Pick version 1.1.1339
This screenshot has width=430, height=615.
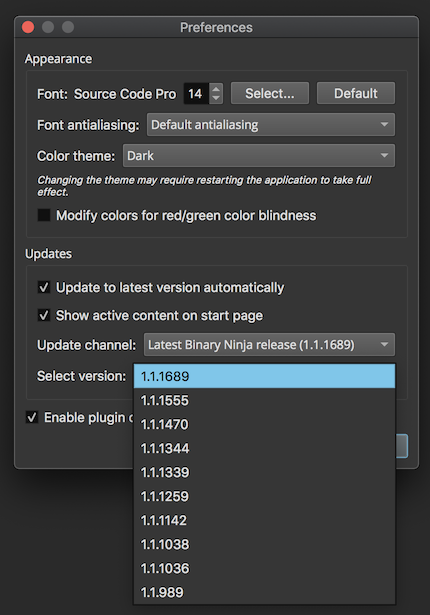pos(264,472)
